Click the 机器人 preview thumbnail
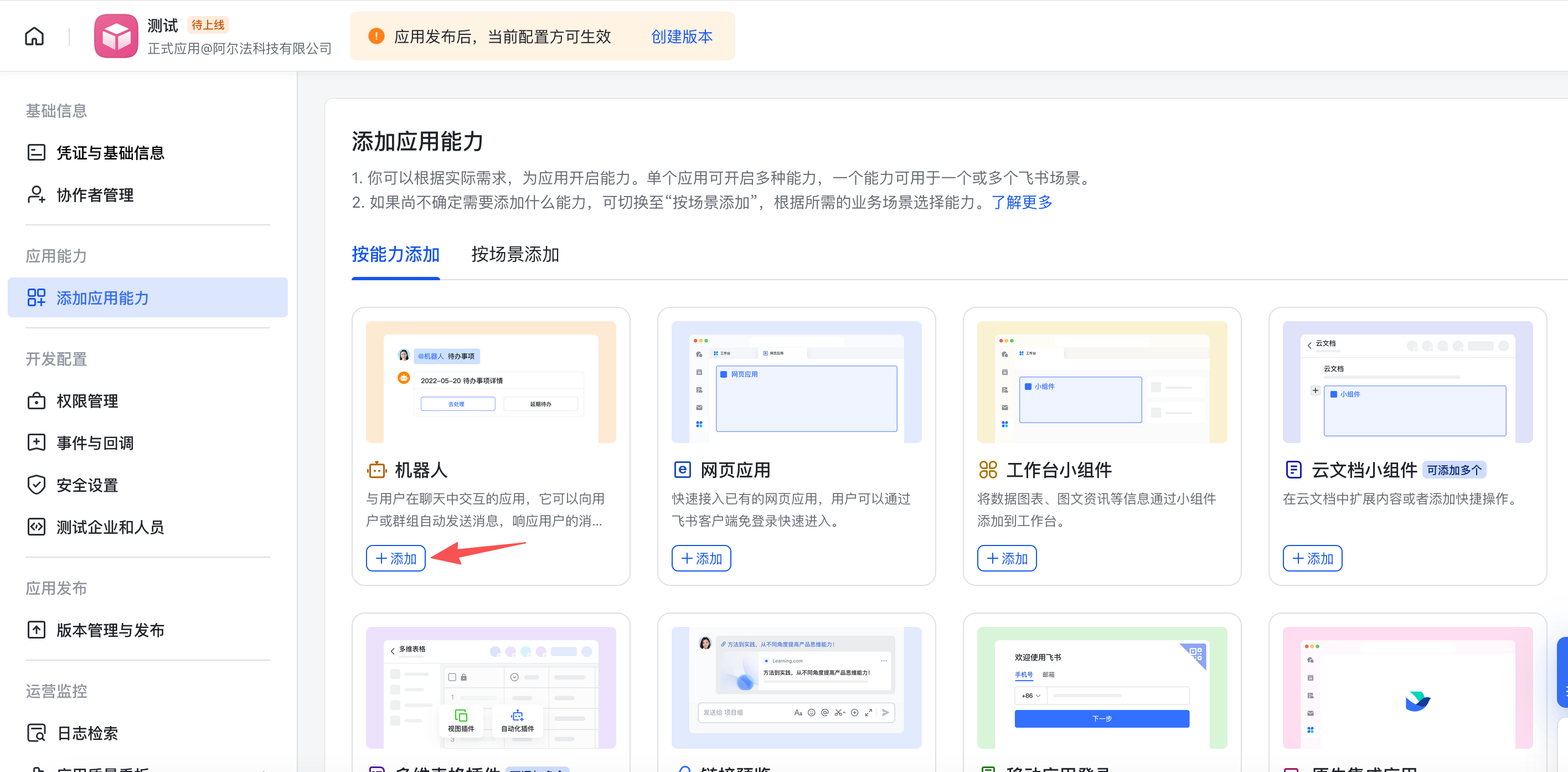The width and height of the screenshot is (1568, 772). pos(491,382)
